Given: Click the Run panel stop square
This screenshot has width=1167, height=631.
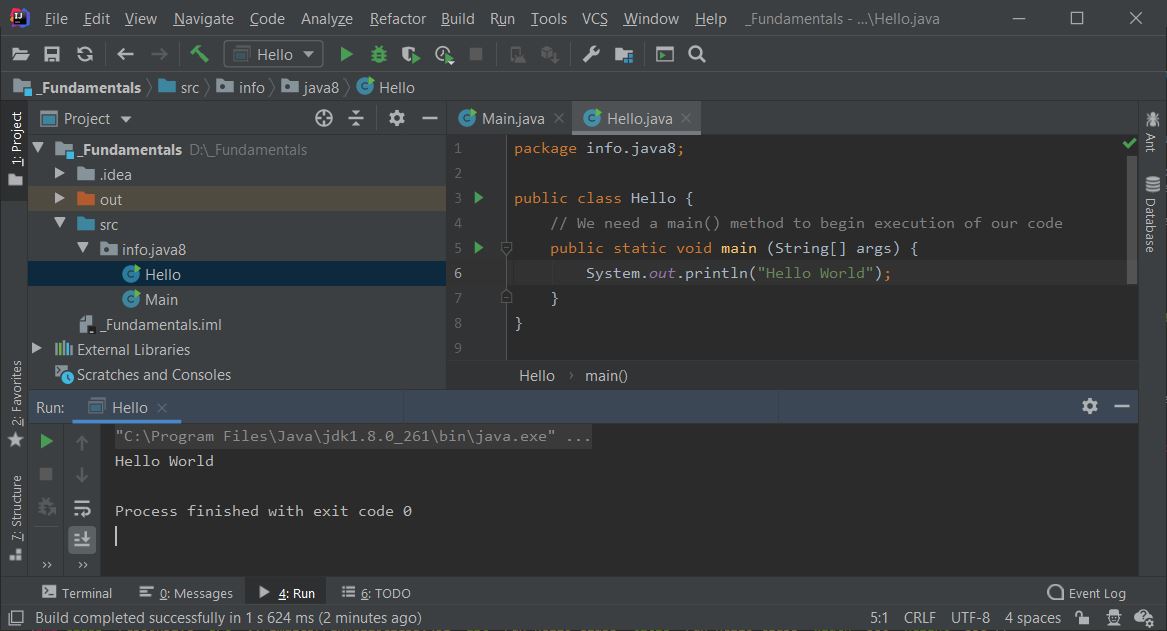Looking at the screenshot, I should tap(46, 474).
